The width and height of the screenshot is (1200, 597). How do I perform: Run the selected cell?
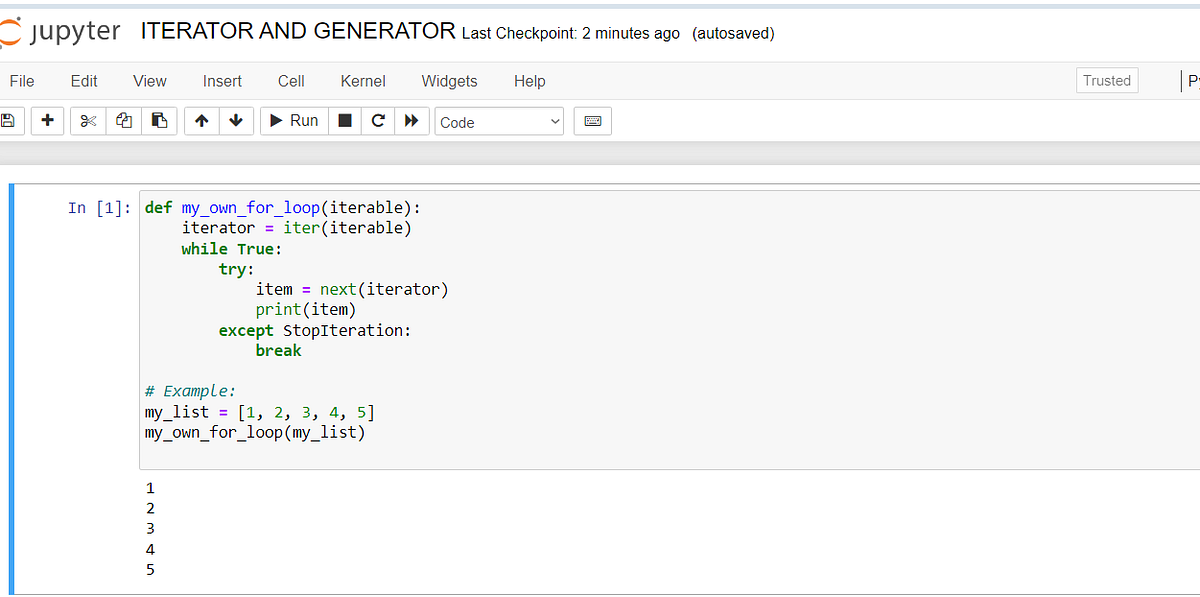293,120
